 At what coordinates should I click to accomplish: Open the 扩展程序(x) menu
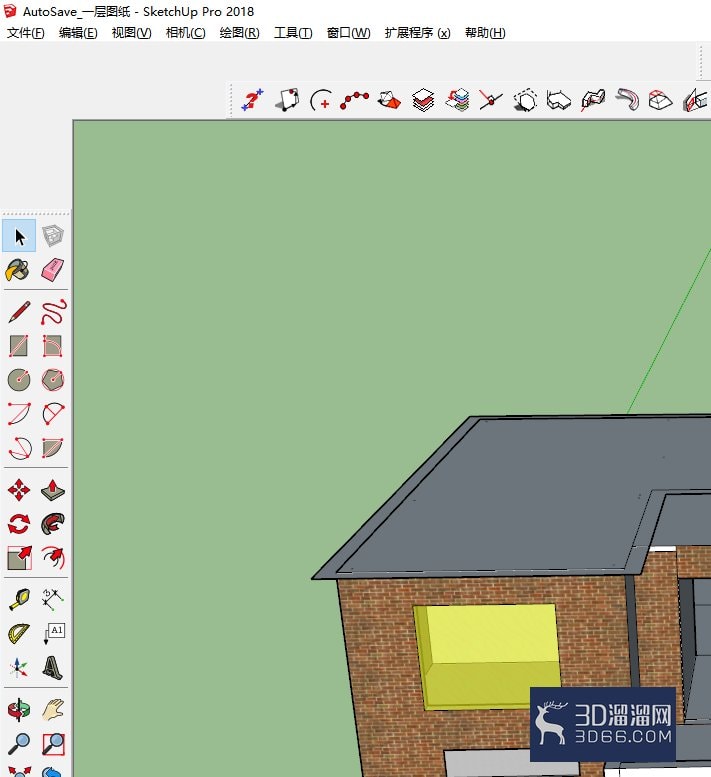pos(417,33)
